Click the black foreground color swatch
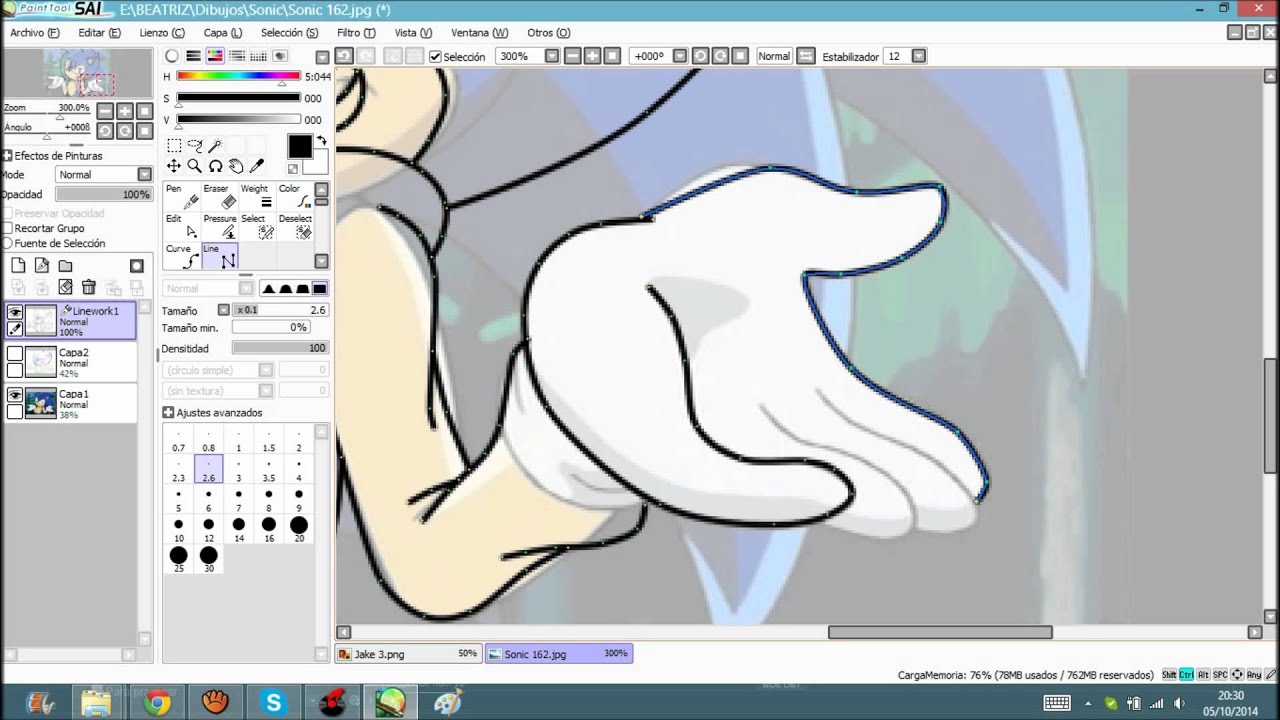 [x=300, y=146]
